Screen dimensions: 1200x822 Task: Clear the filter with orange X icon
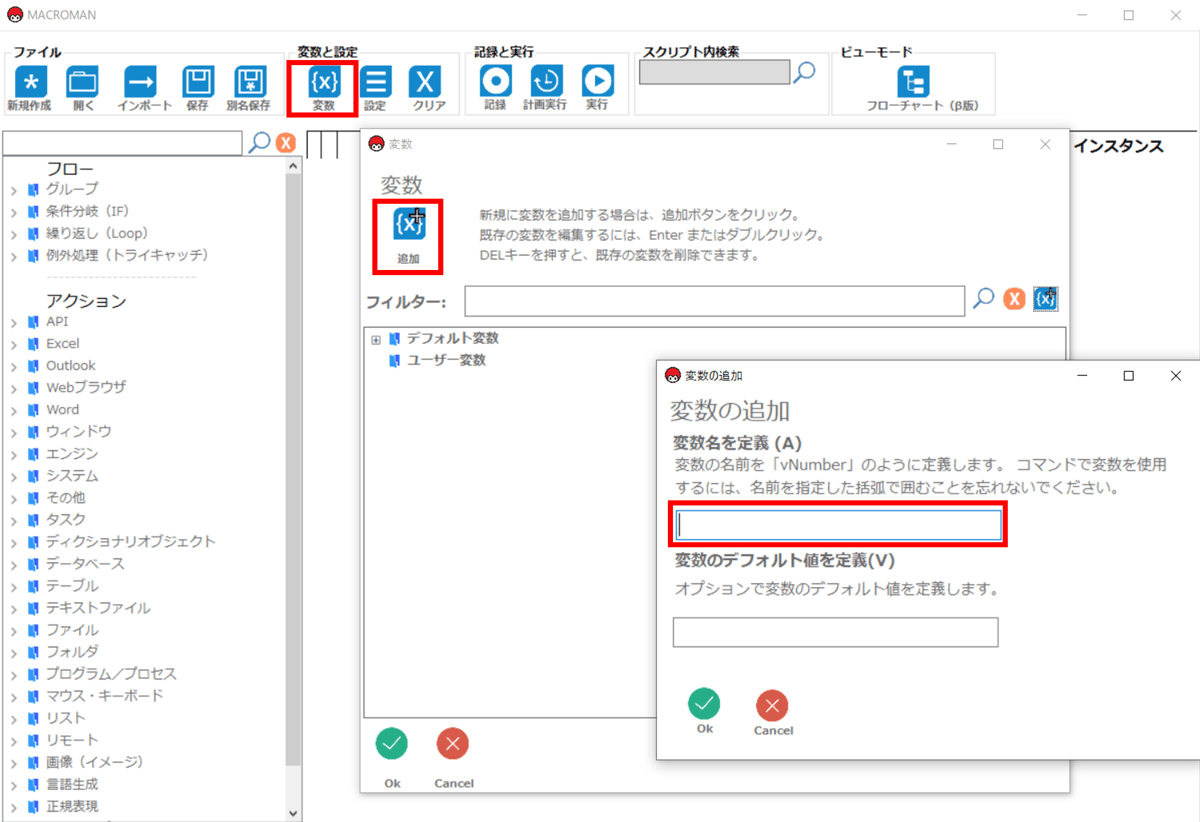pyautogui.click(x=1015, y=299)
